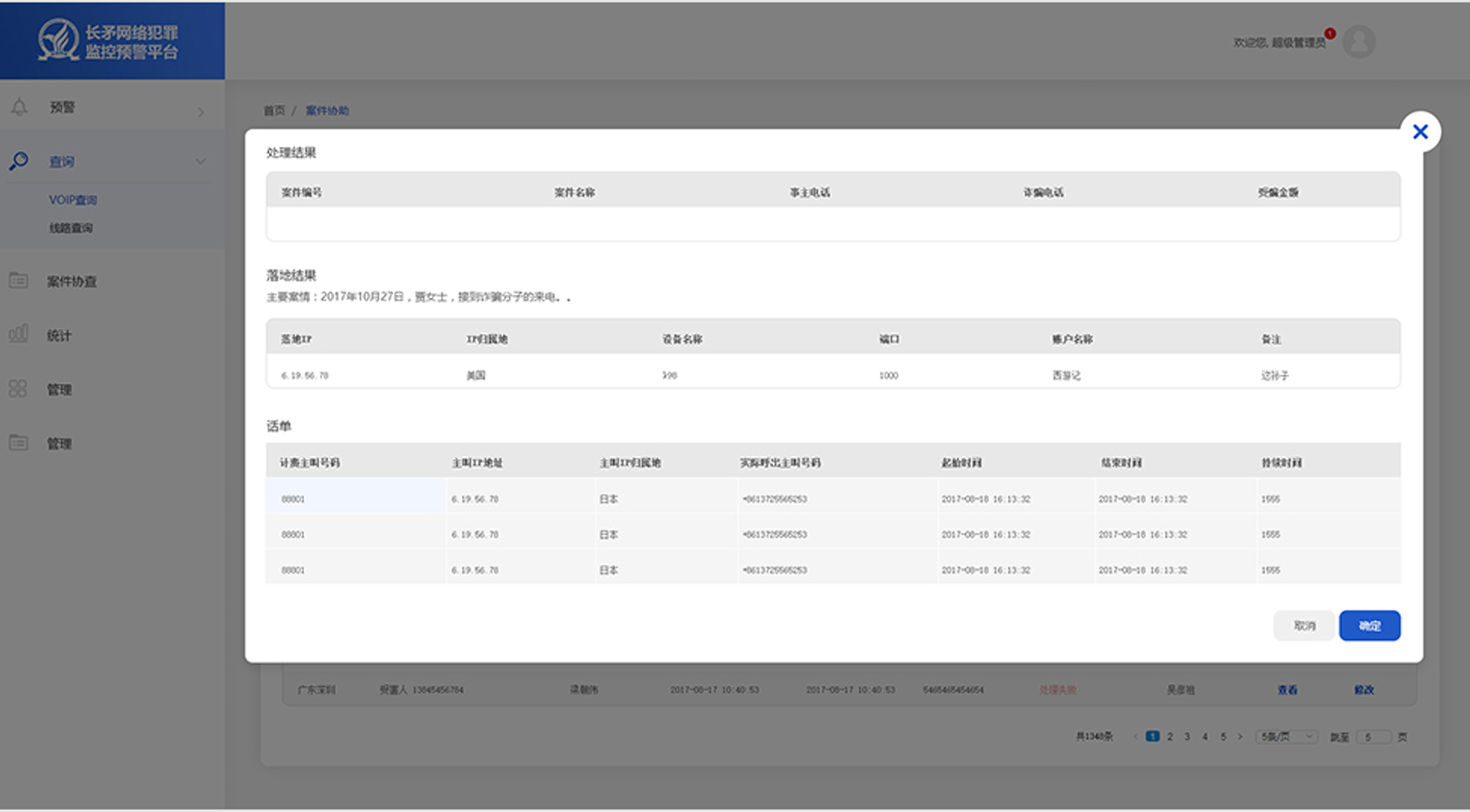The width and height of the screenshot is (1470, 812).
Task: Click 修改 in the 广东深圳 background row
Action: coord(1364,690)
